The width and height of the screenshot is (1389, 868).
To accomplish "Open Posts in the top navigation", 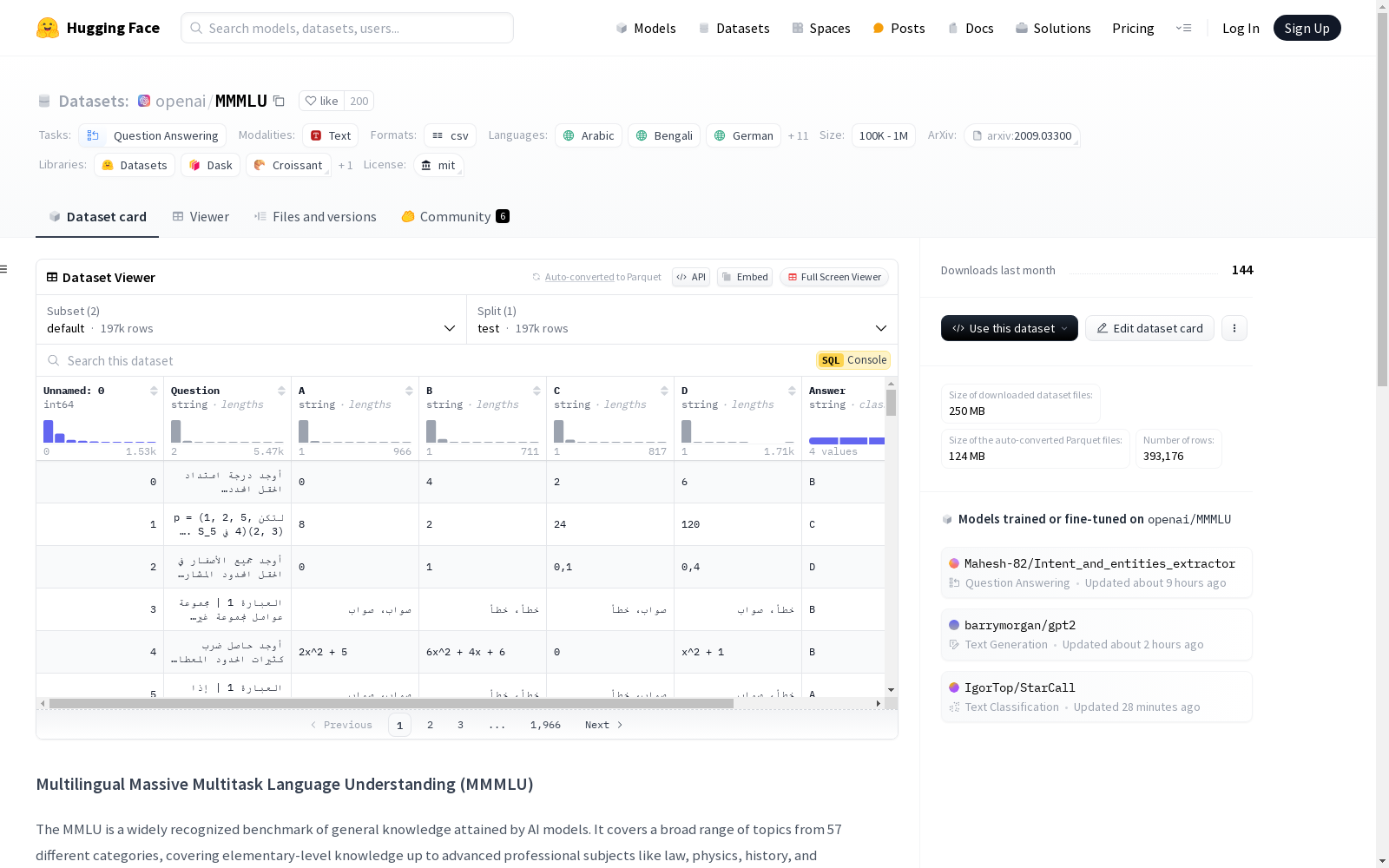I will 899,28.
